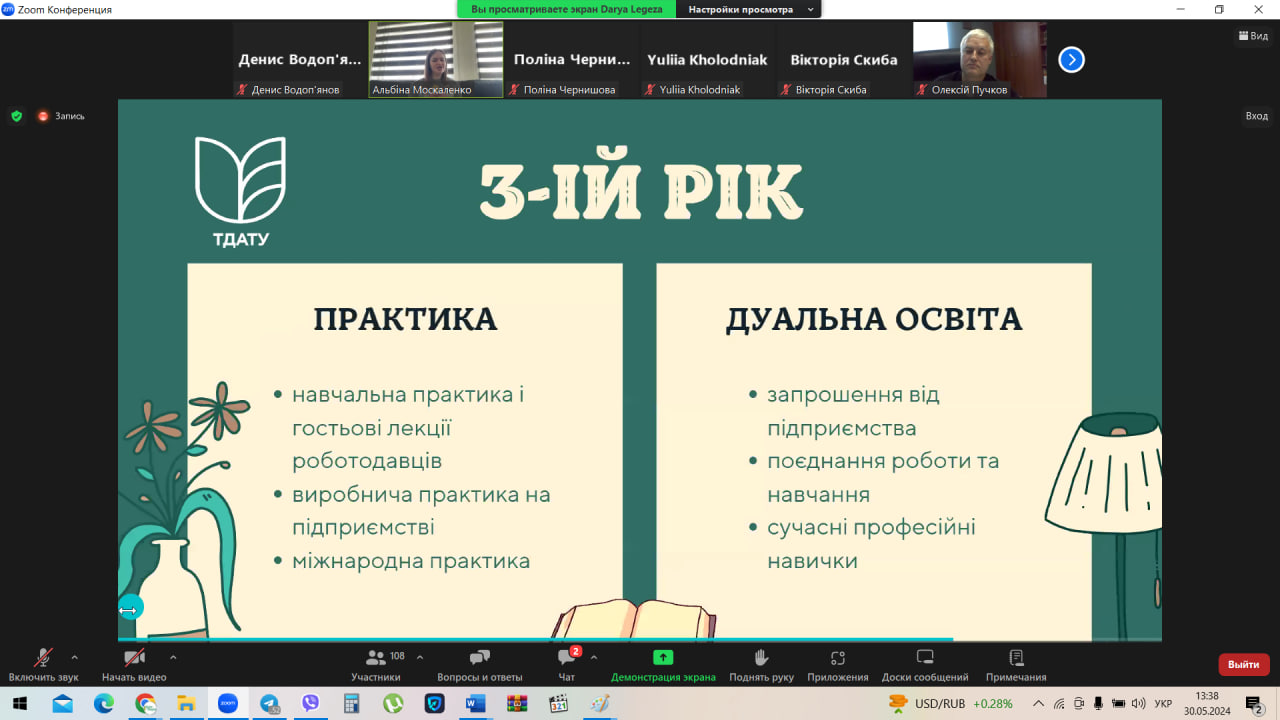The image size is (1280, 720).
Task: Open taskbar clock showing 13:38
Action: (x=1207, y=704)
